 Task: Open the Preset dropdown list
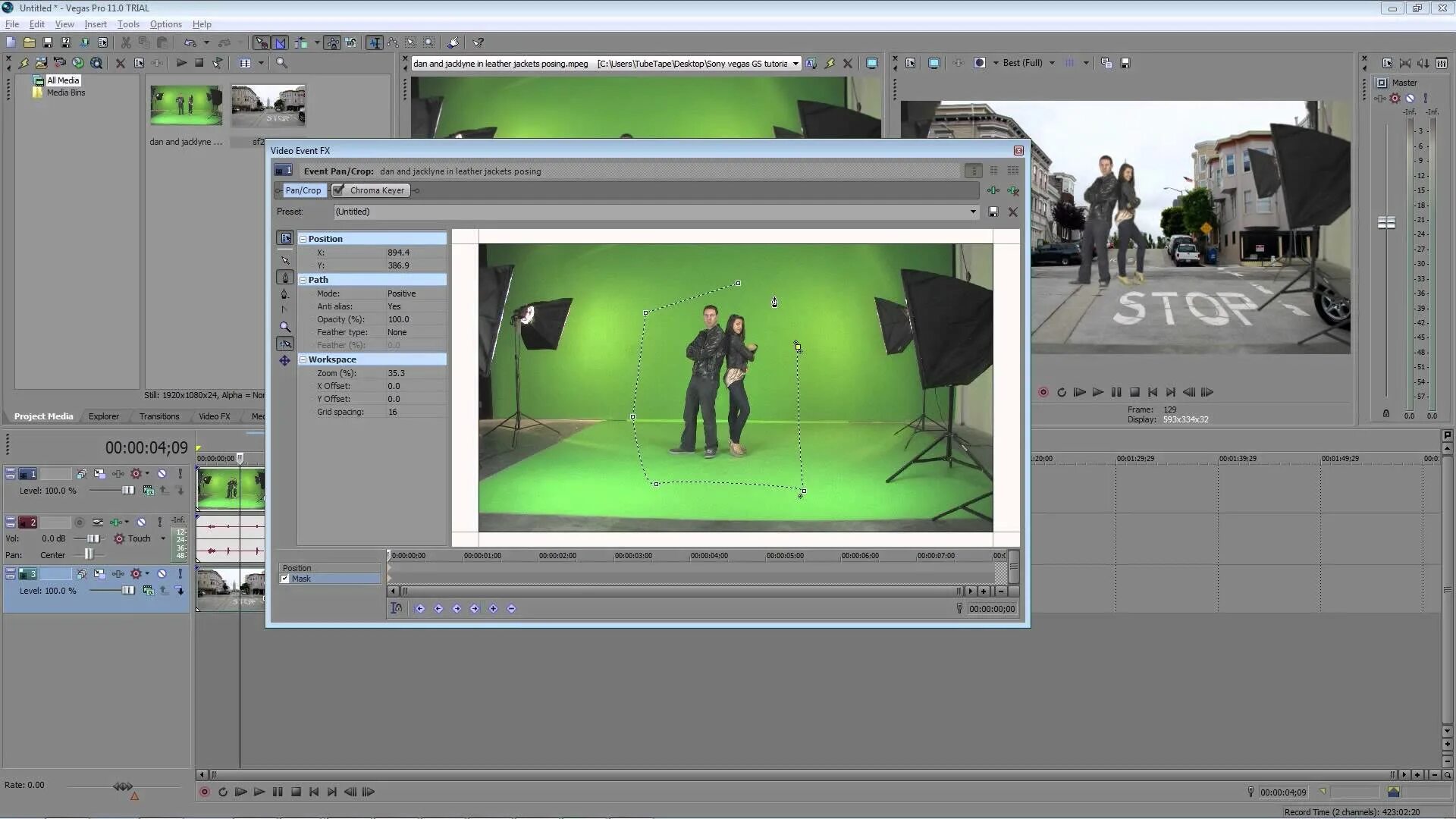click(x=973, y=212)
